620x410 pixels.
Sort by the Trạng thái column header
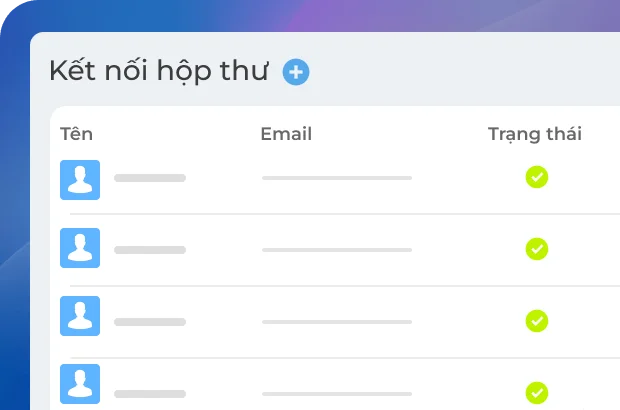pos(535,134)
